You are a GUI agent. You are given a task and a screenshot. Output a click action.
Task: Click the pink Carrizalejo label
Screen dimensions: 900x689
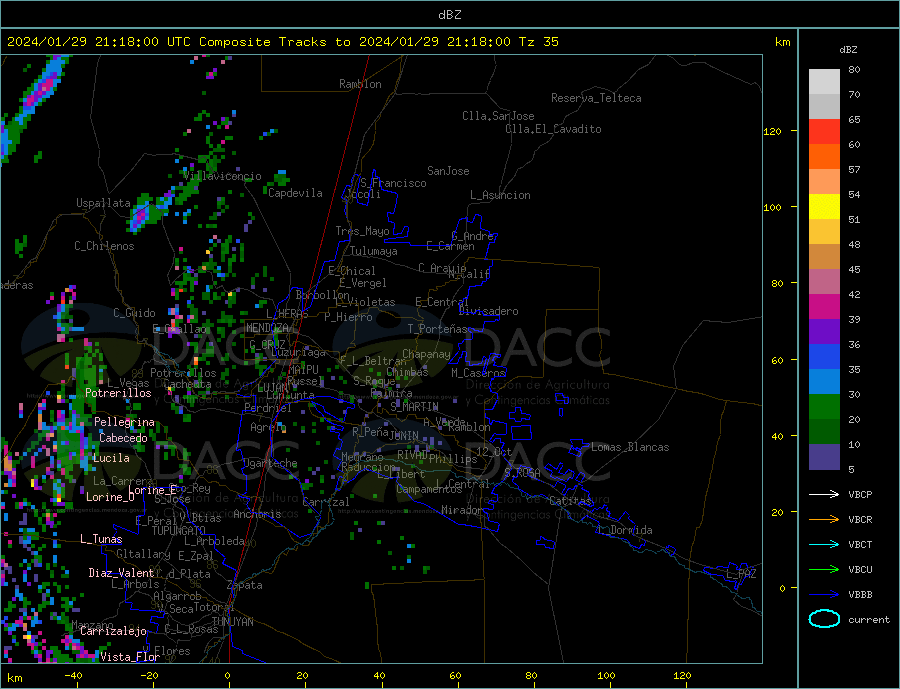coord(113,632)
